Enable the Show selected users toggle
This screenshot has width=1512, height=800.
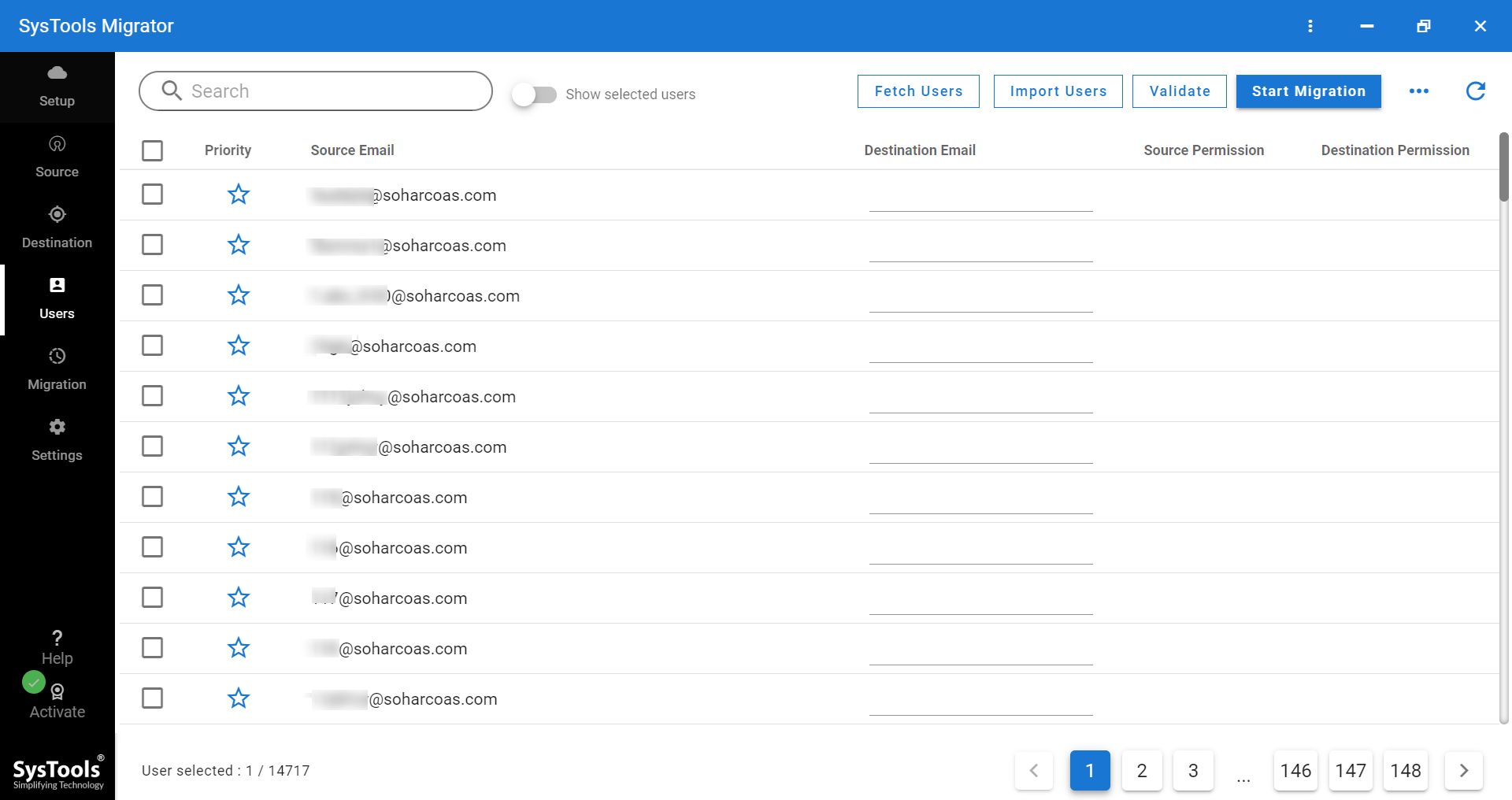[x=535, y=94]
